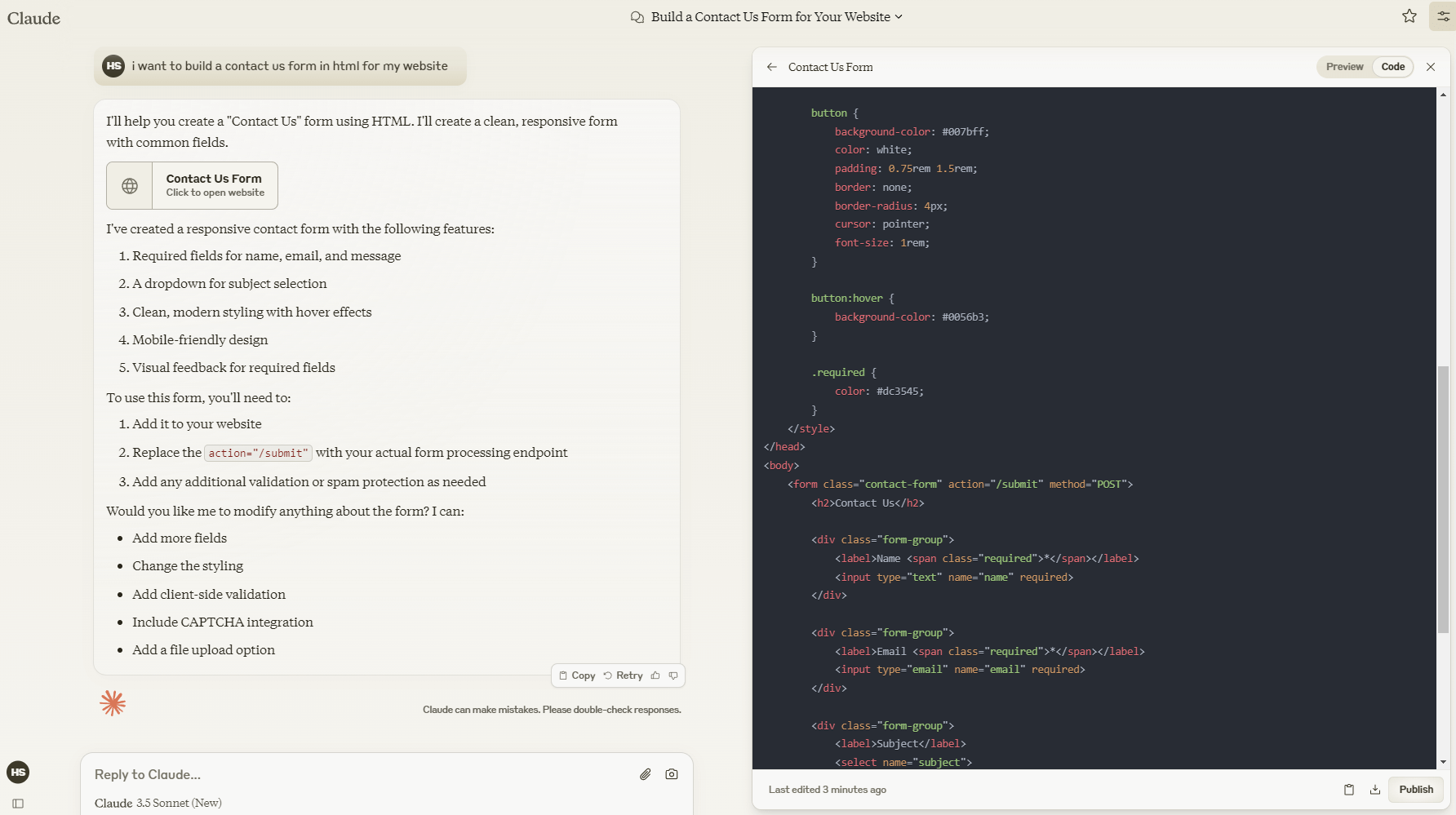Click 'Add client-side validation' bullet
Screen dimensions: 1456x815
click(x=209, y=595)
